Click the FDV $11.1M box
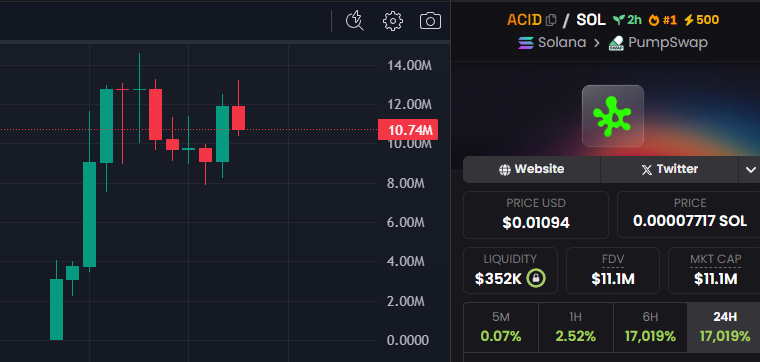This screenshot has width=760, height=362. 613,270
